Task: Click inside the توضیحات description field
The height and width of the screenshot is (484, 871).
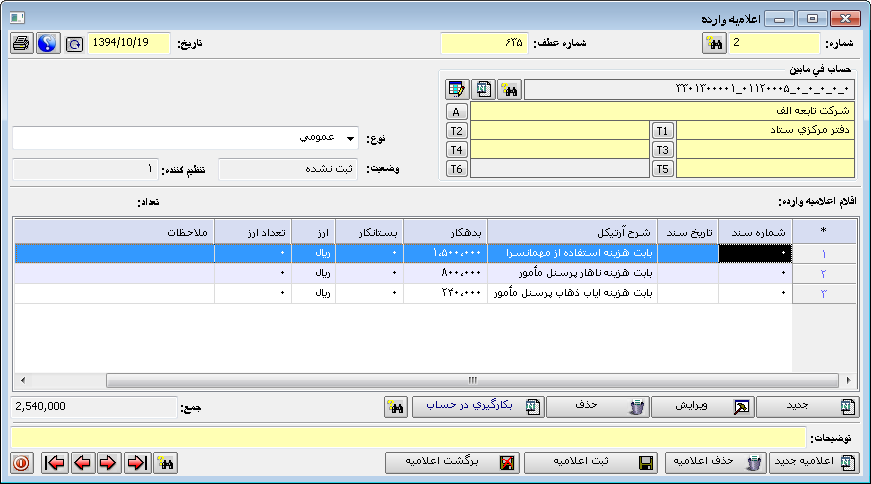Action: (408, 437)
